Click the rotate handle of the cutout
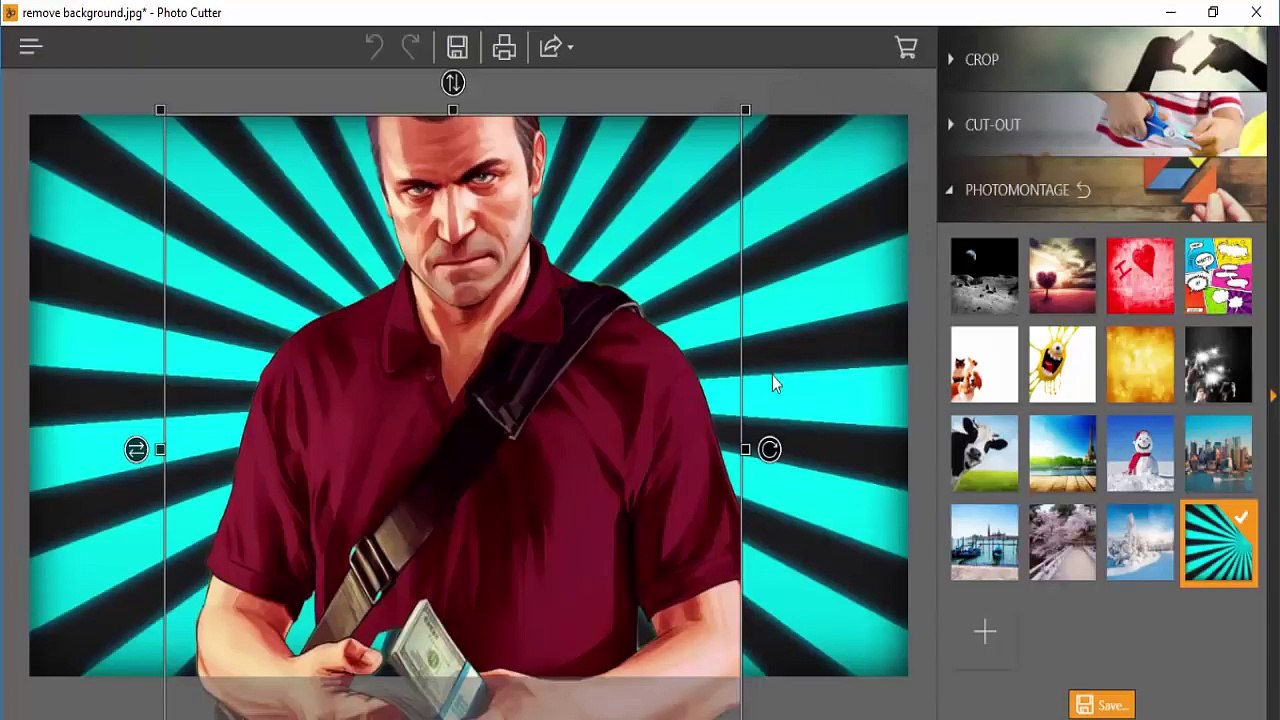The width and height of the screenshot is (1280, 720). [x=769, y=450]
